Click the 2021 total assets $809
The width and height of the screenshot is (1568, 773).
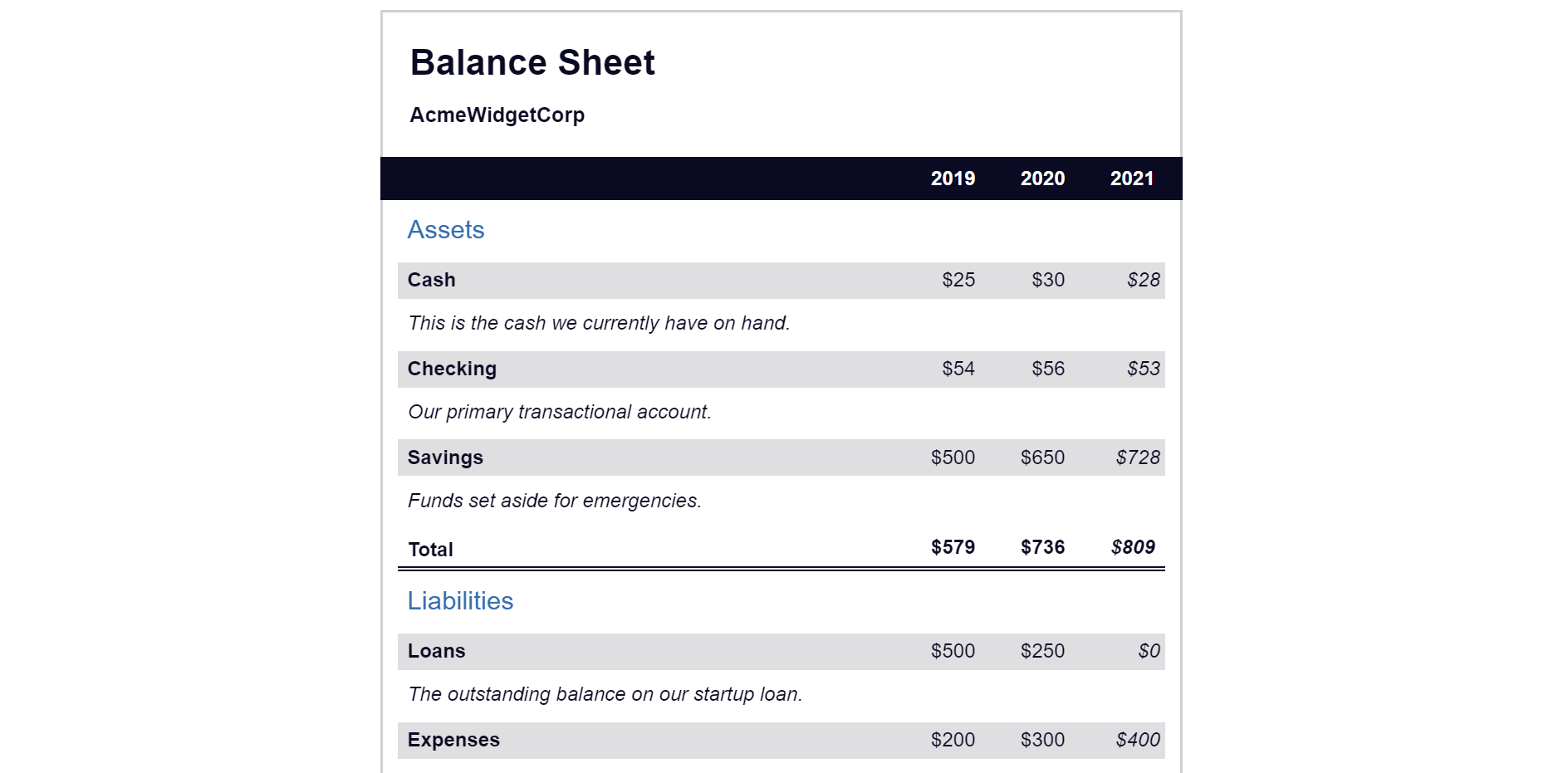click(x=1133, y=547)
